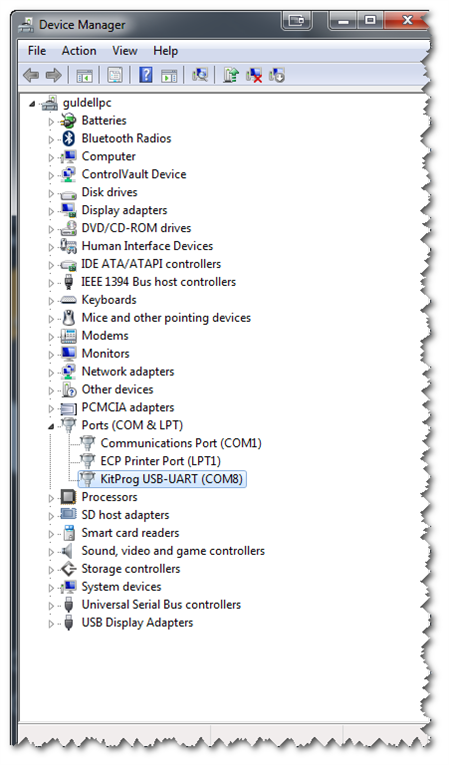Click the Properties sheet toolbar icon
Viewport: 449px width, 765px height.
coord(115,75)
